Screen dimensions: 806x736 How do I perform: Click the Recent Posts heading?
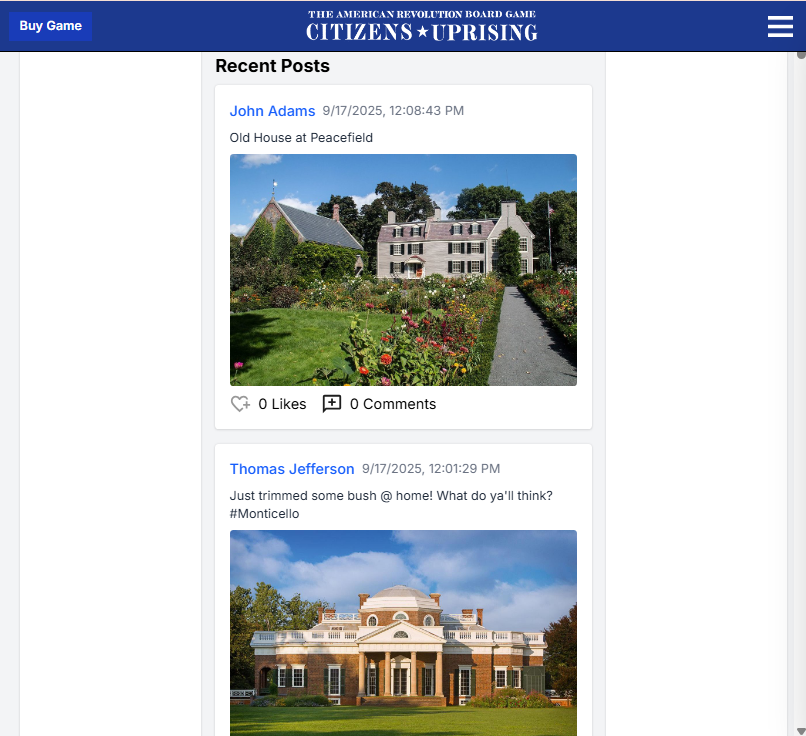click(272, 66)
